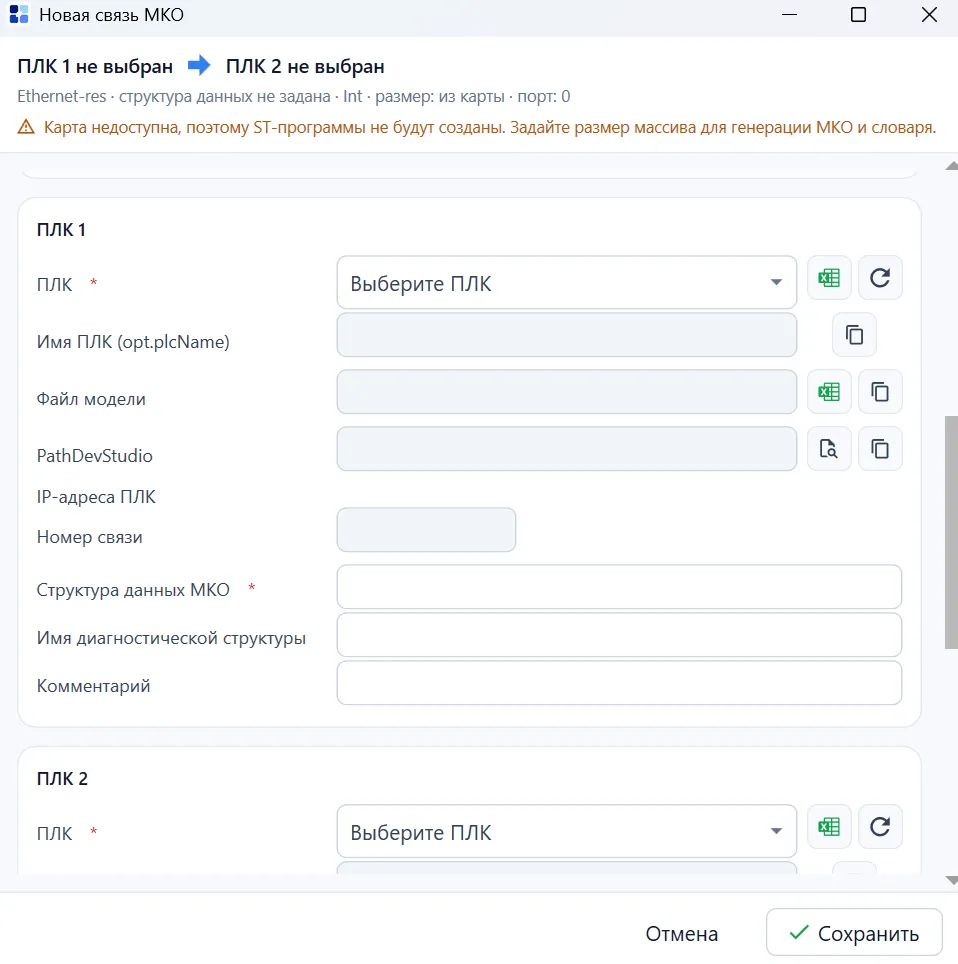Click the 'ПЛК 2 не выбран' heading
Screen dimensions: 958x964
(305, 66)
